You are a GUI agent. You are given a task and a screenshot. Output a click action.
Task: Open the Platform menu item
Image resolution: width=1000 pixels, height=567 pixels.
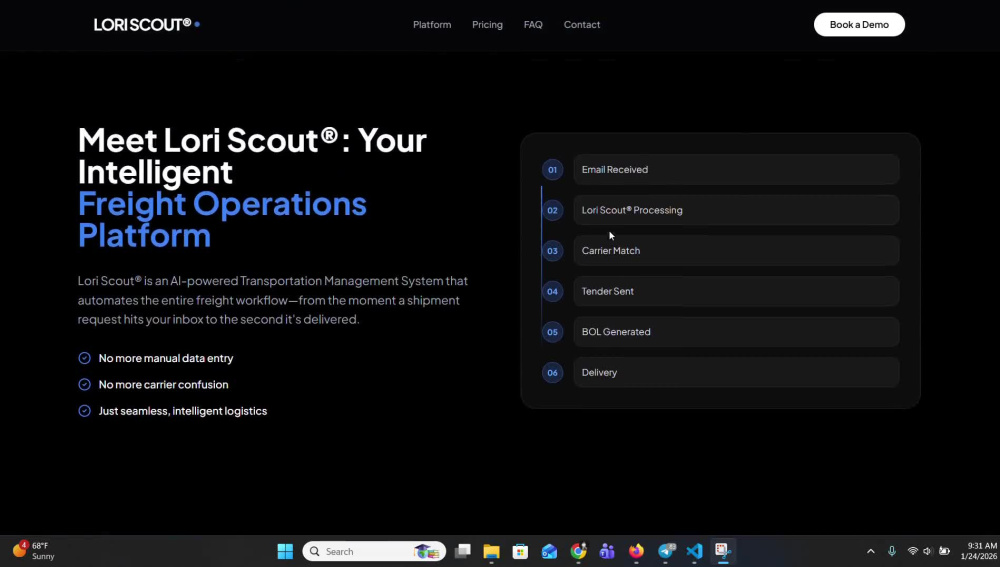[432, 24]
